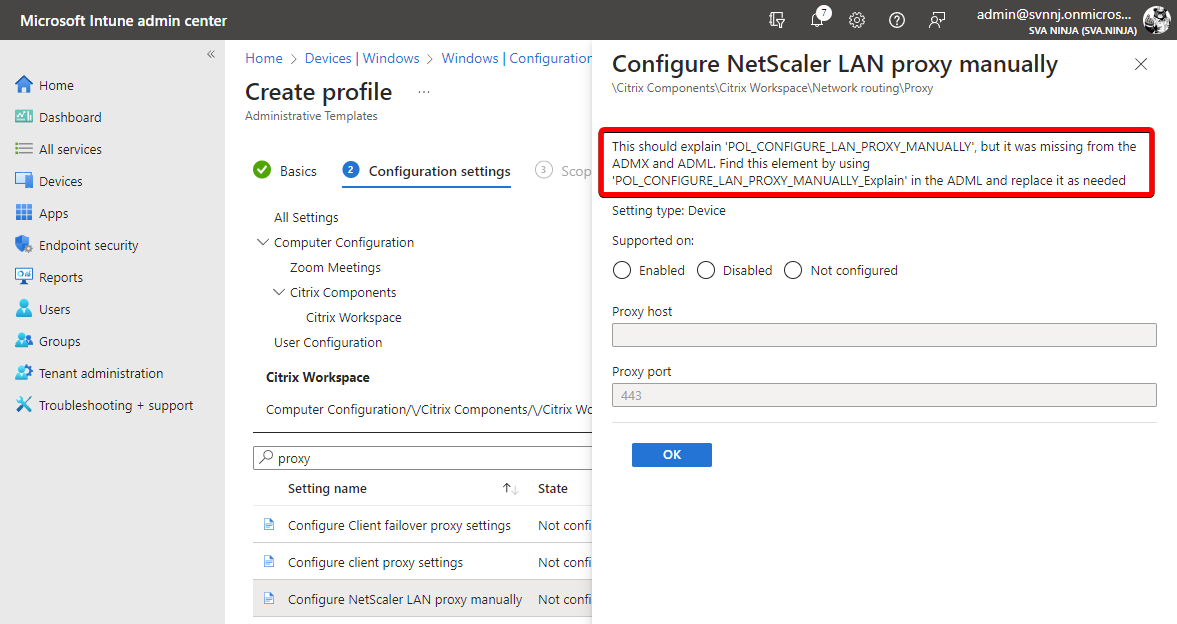This screenshot has width=1177, height=624.
Task: Follow the Windows | Configuration breadcrumb link
Action: (516, 58)
